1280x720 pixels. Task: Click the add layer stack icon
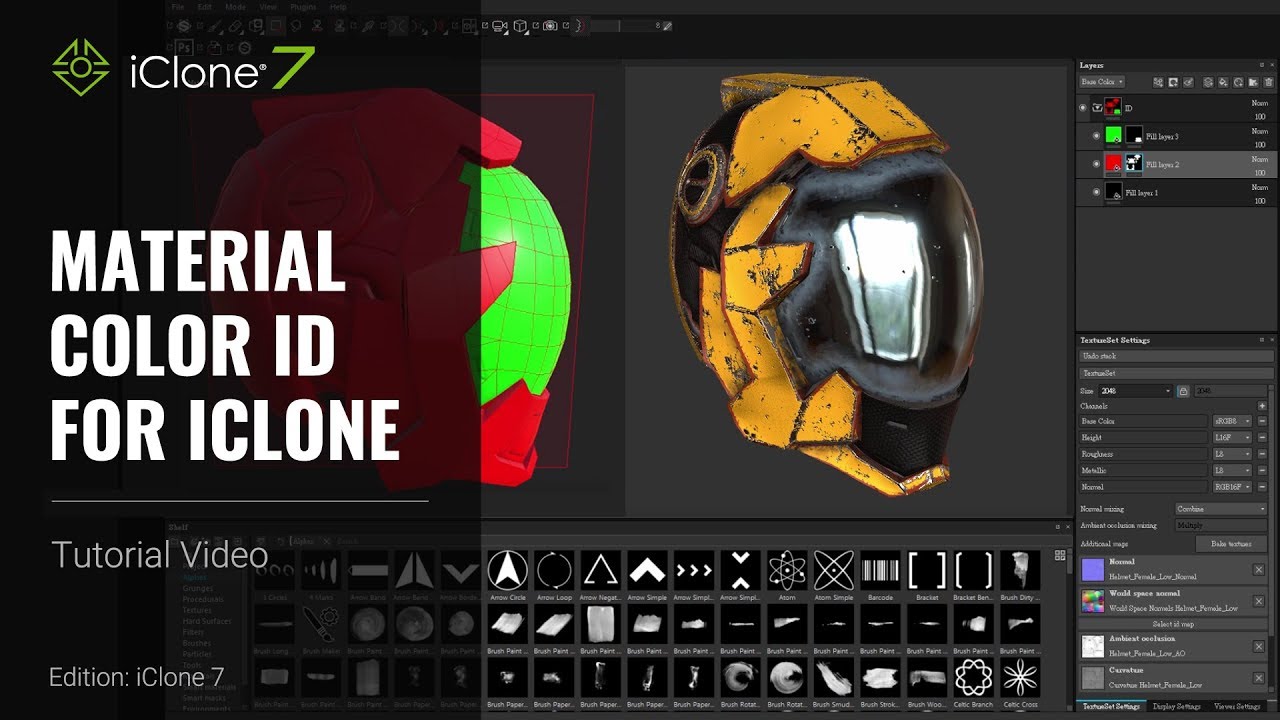click(1208, 82)
